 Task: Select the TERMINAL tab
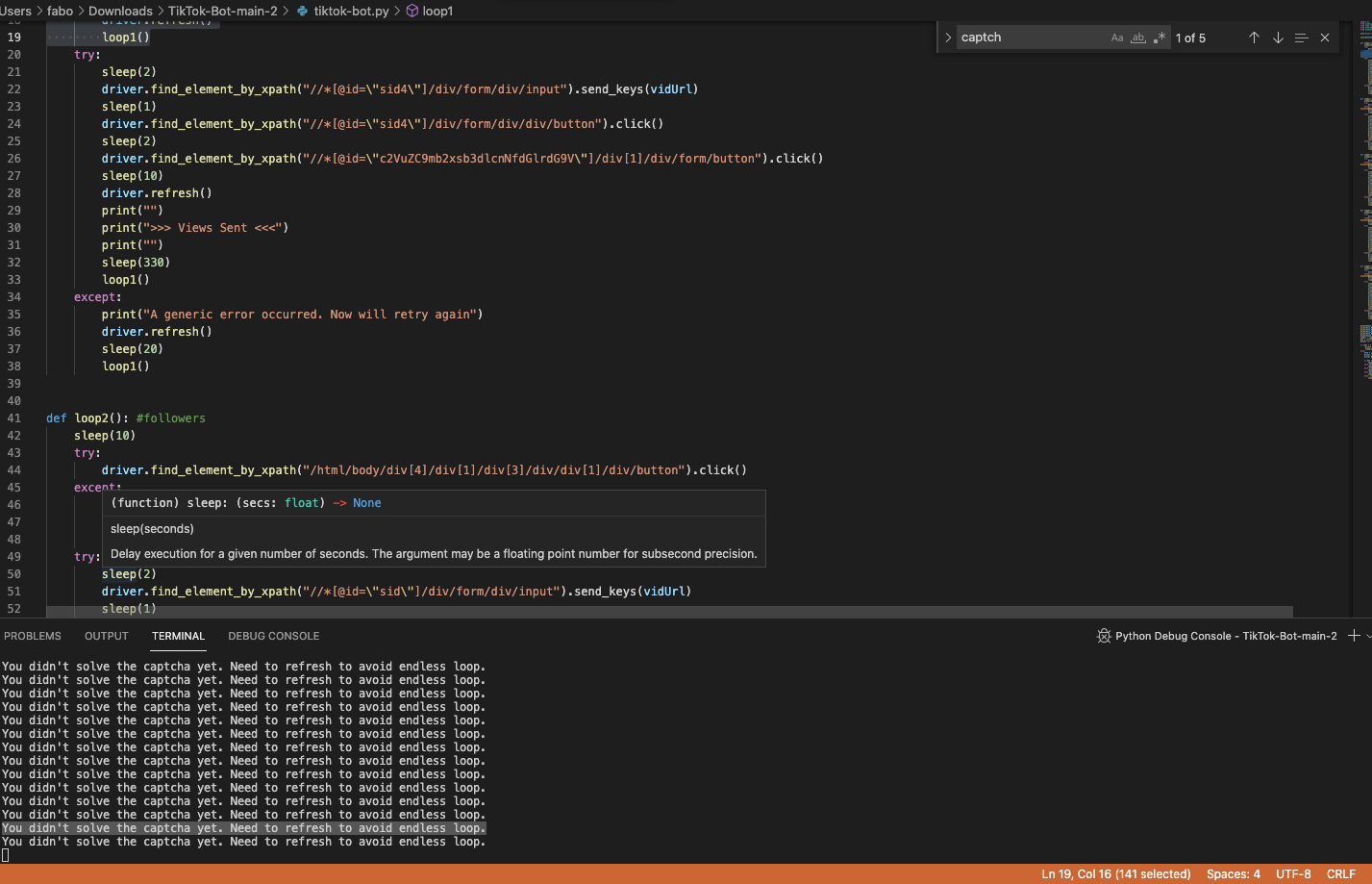click(x=179, y=636)
